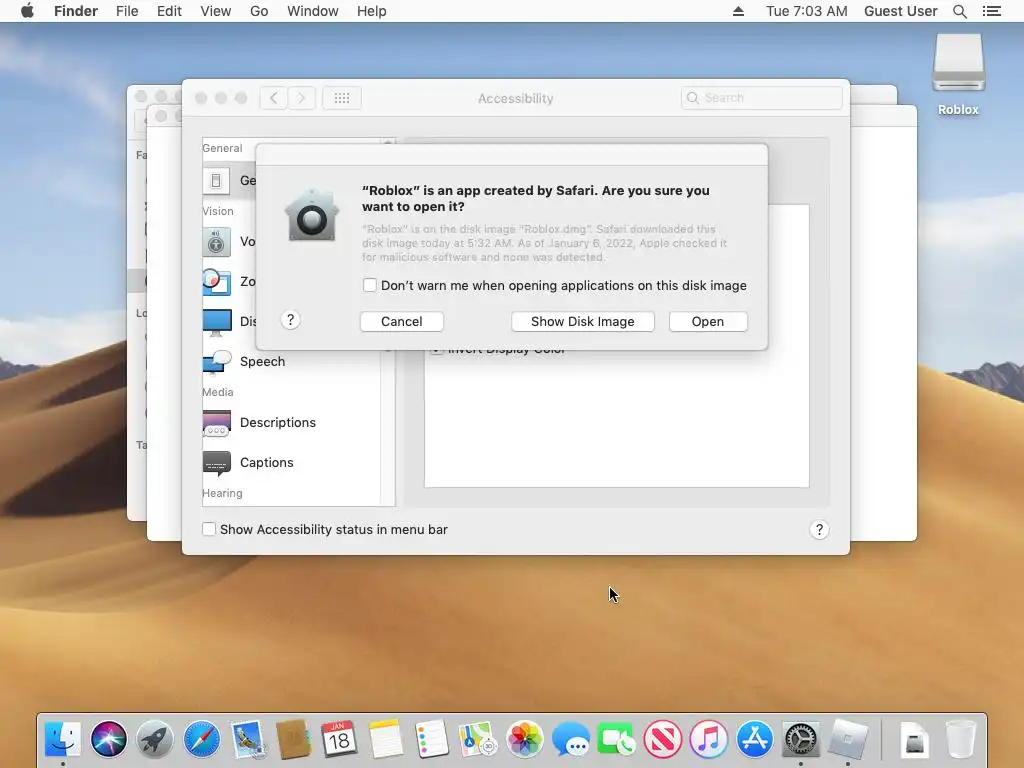Click Show Disk Image button
Image resolution: width=1024 pixels, height=768 pixels.
tap(583, 321)
